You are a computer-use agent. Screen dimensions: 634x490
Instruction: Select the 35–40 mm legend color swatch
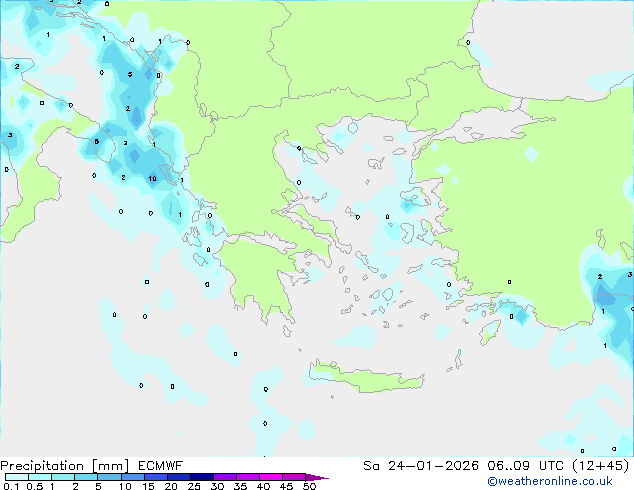click(x=247, y=477)
